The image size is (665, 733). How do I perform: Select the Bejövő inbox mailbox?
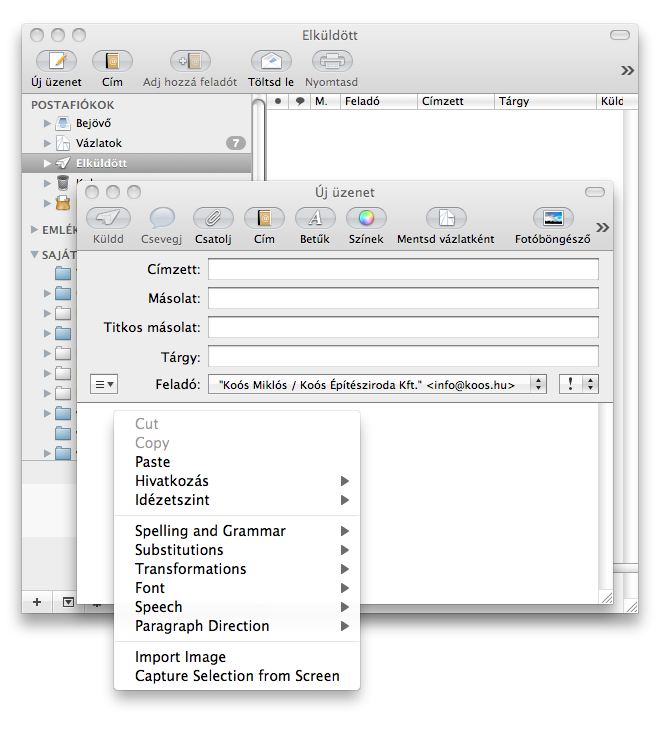[x=136, y=123]
